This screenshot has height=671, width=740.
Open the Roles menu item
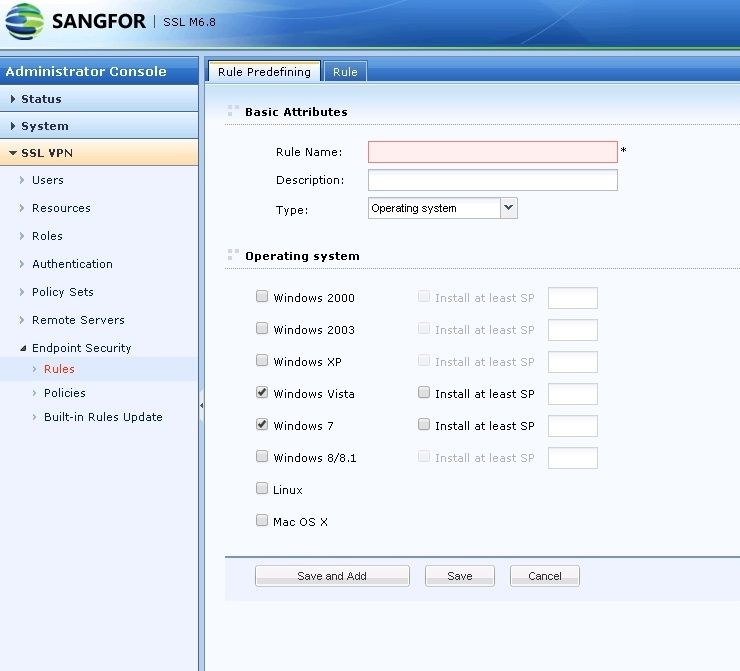point(47,236)
